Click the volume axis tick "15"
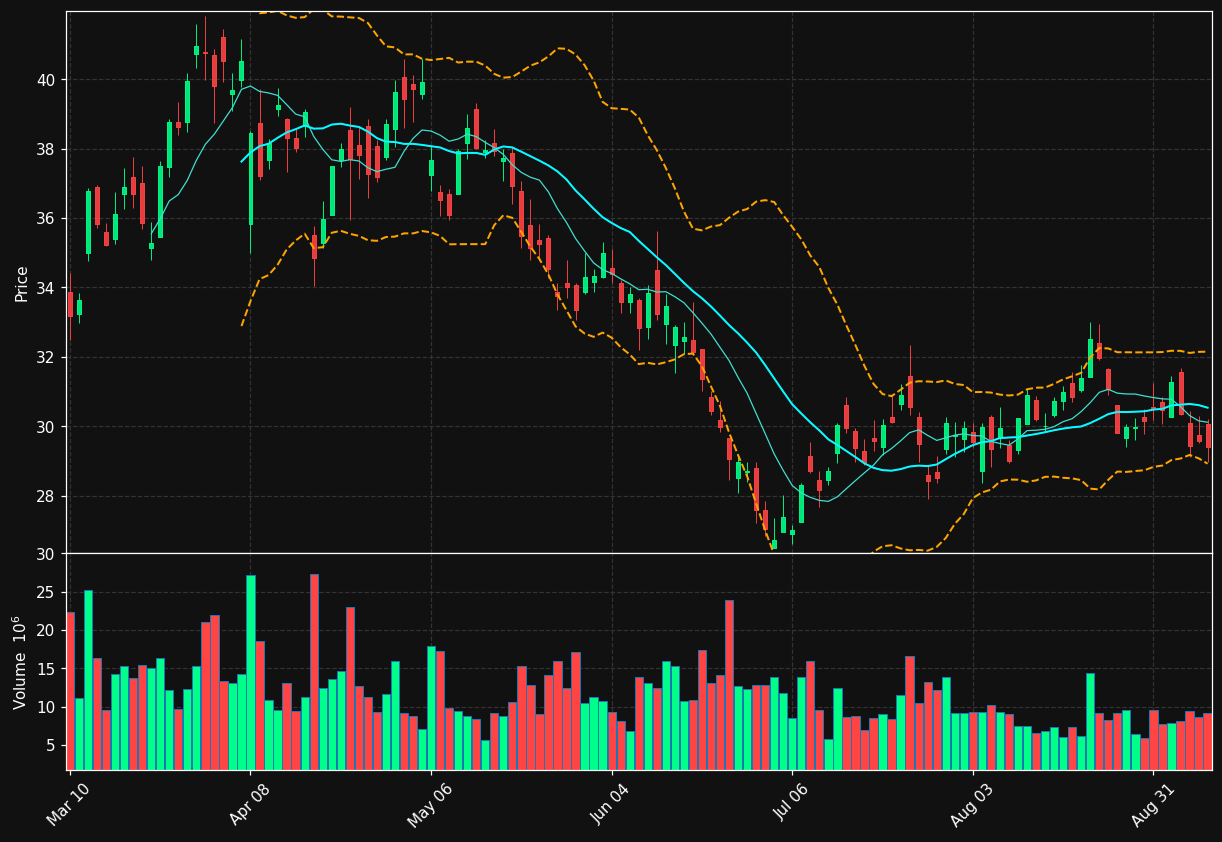The image size is (1222, 842). (47, 669)
